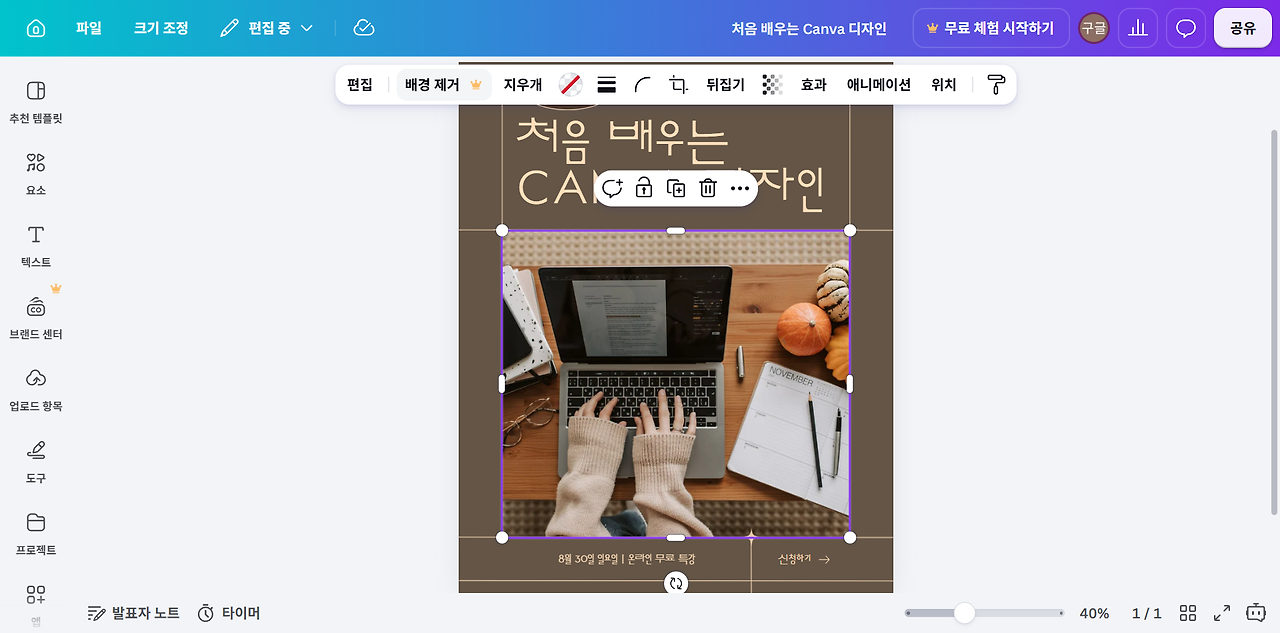The height and width of the screenshot is (633, 1280).
Task: Open the border color swatch
Action: click(x=571, y=85)
